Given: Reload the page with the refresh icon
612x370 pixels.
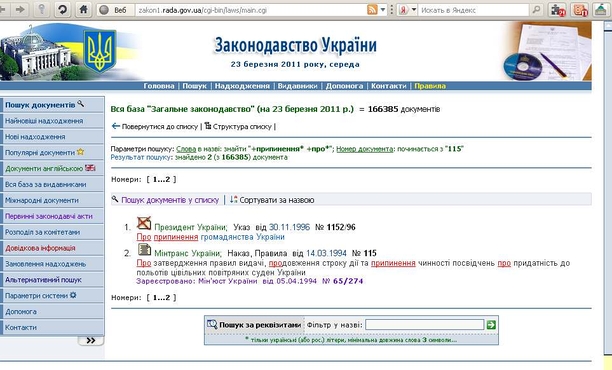Looking at the screenshot, I should coord(62,9).
